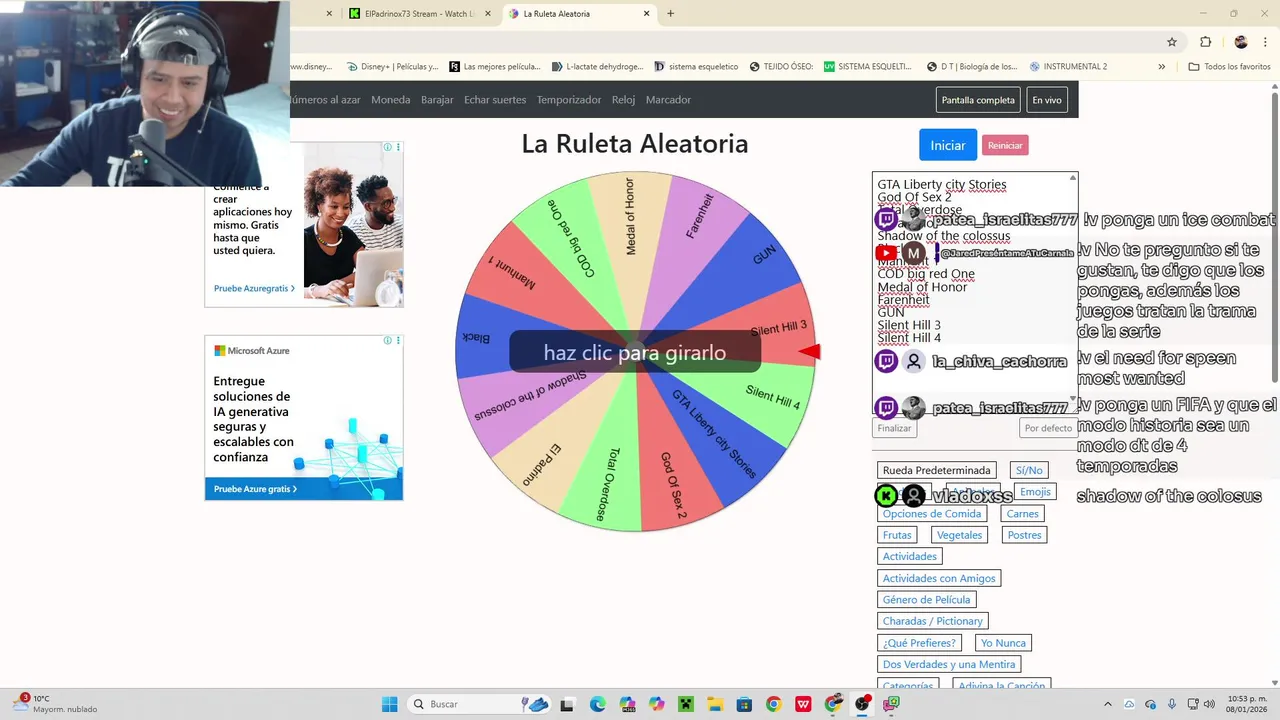Open the Marcador menu item
The image size is (1280, 720).
click(x=668, y=100)
